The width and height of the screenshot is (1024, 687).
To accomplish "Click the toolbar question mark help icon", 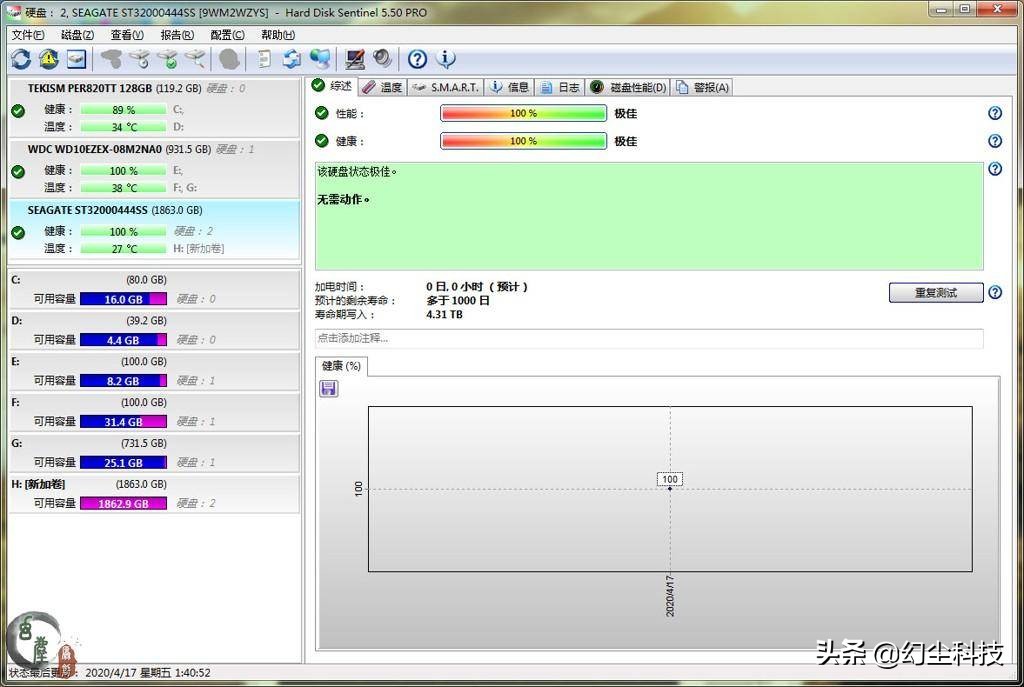I will [417, 59].
